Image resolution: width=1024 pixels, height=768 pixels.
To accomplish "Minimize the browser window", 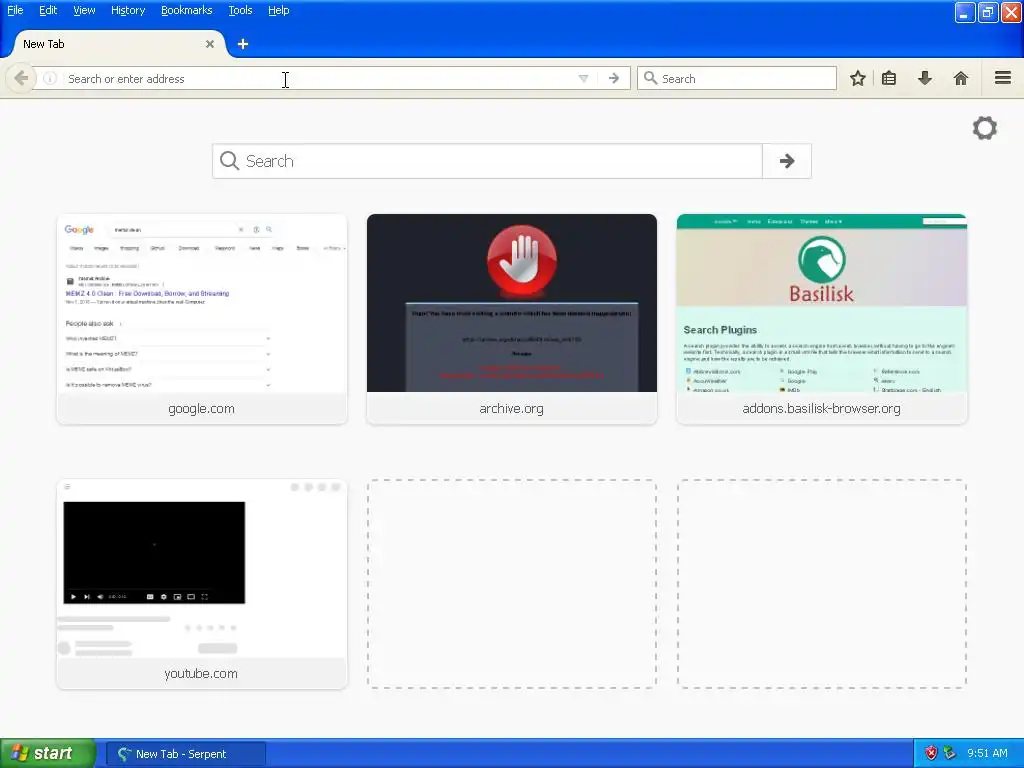I will (x=965, y=12).
